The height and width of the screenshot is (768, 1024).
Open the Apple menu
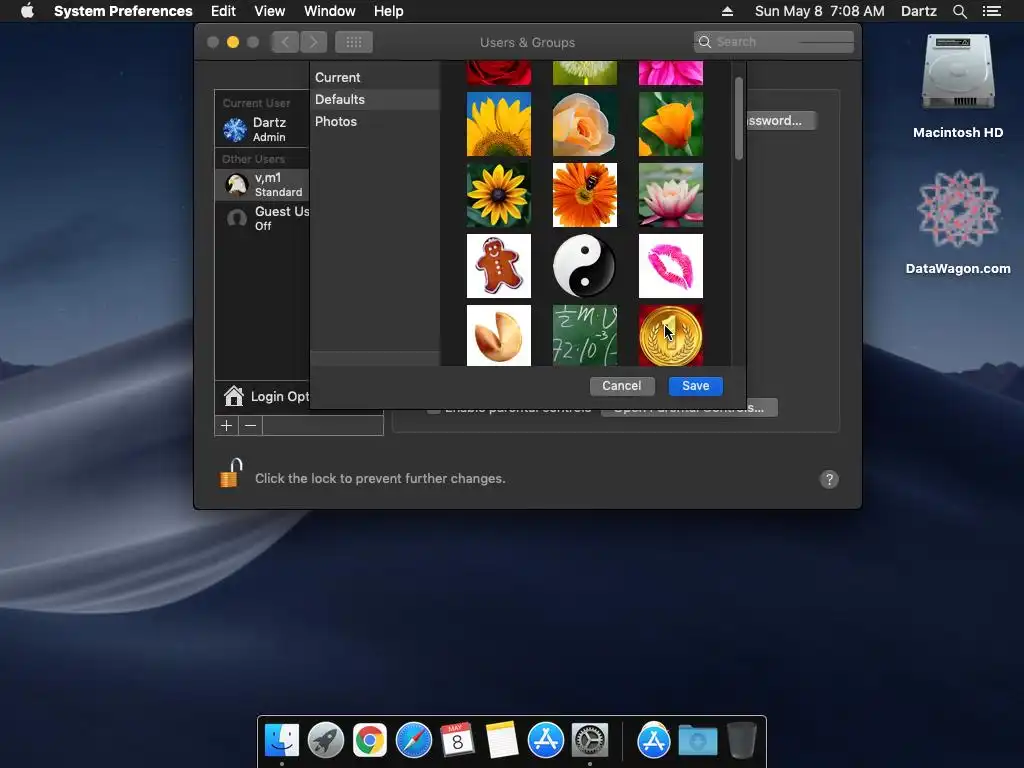27,11
